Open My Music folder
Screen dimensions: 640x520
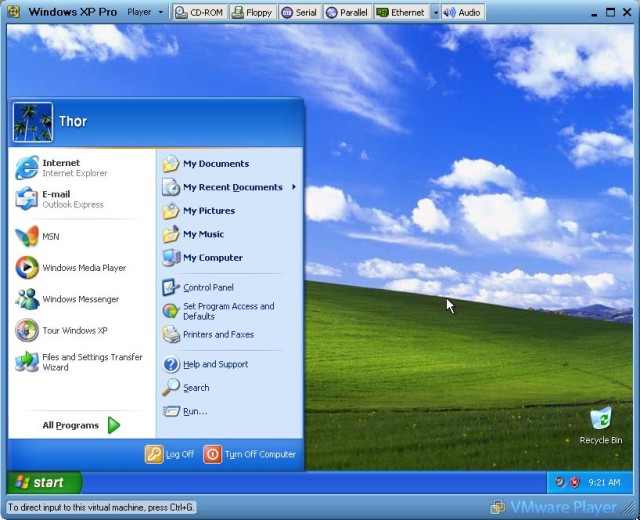(193, 234)
